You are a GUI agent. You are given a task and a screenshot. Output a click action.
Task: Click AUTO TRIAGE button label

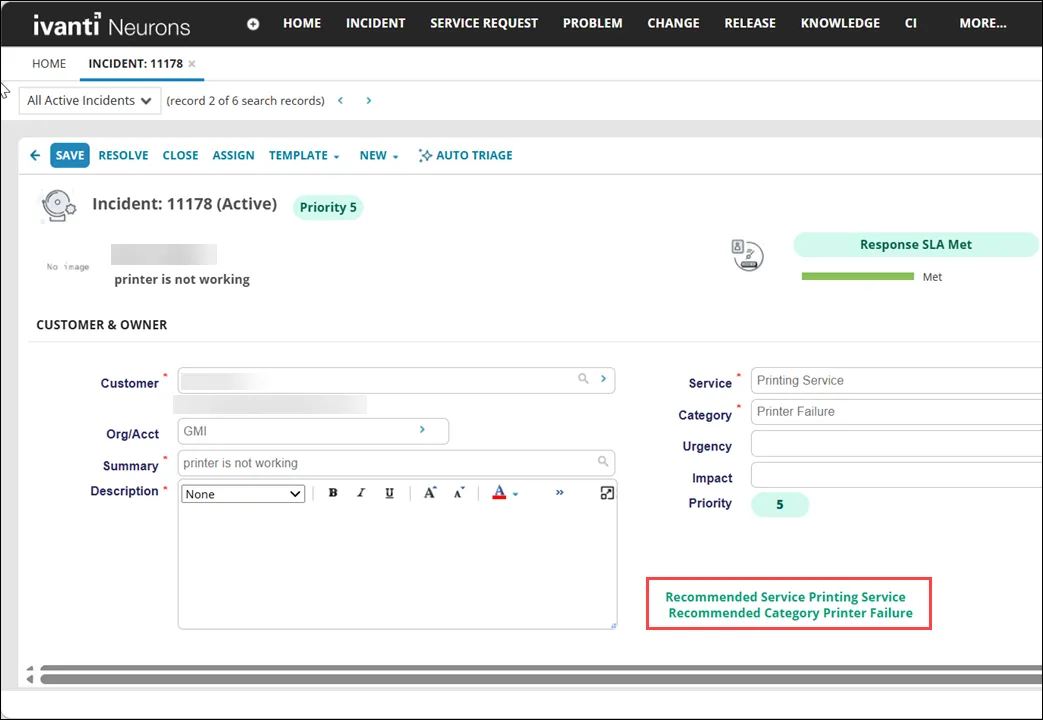474,156
